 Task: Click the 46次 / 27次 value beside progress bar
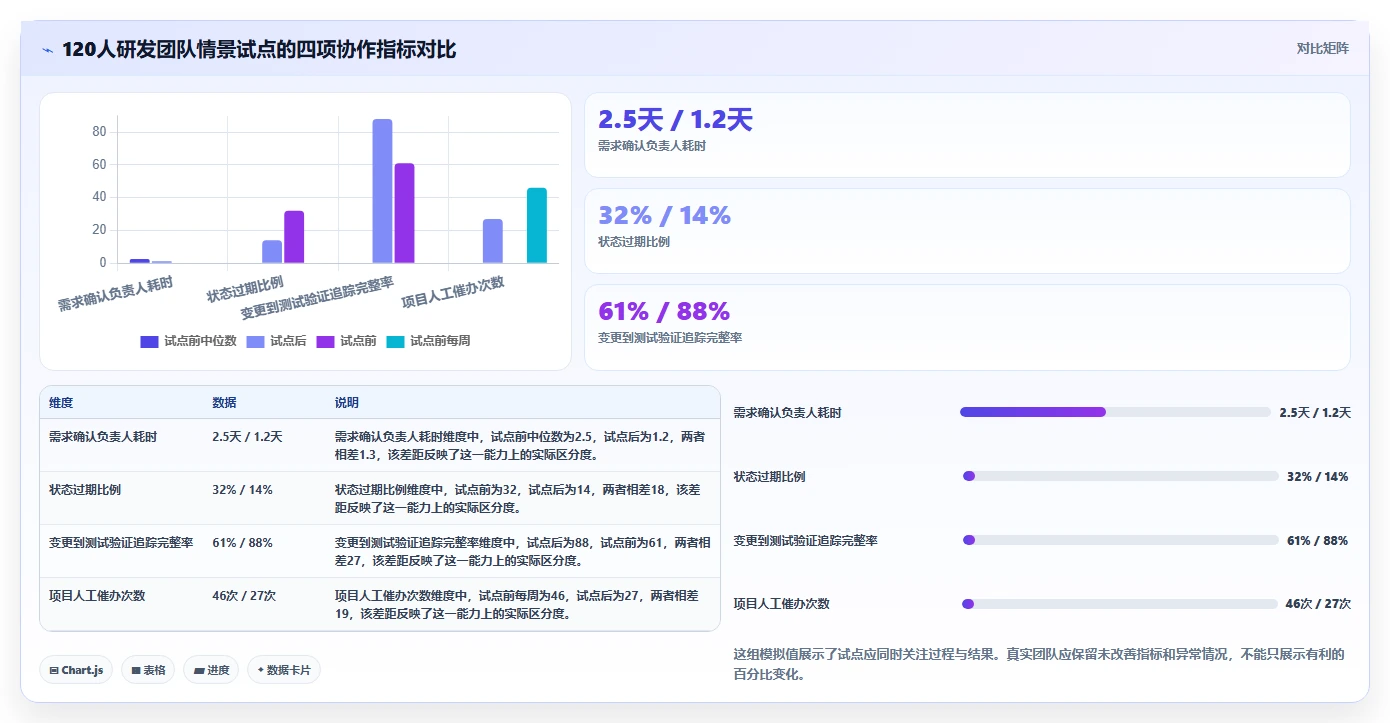point(1318,604)
